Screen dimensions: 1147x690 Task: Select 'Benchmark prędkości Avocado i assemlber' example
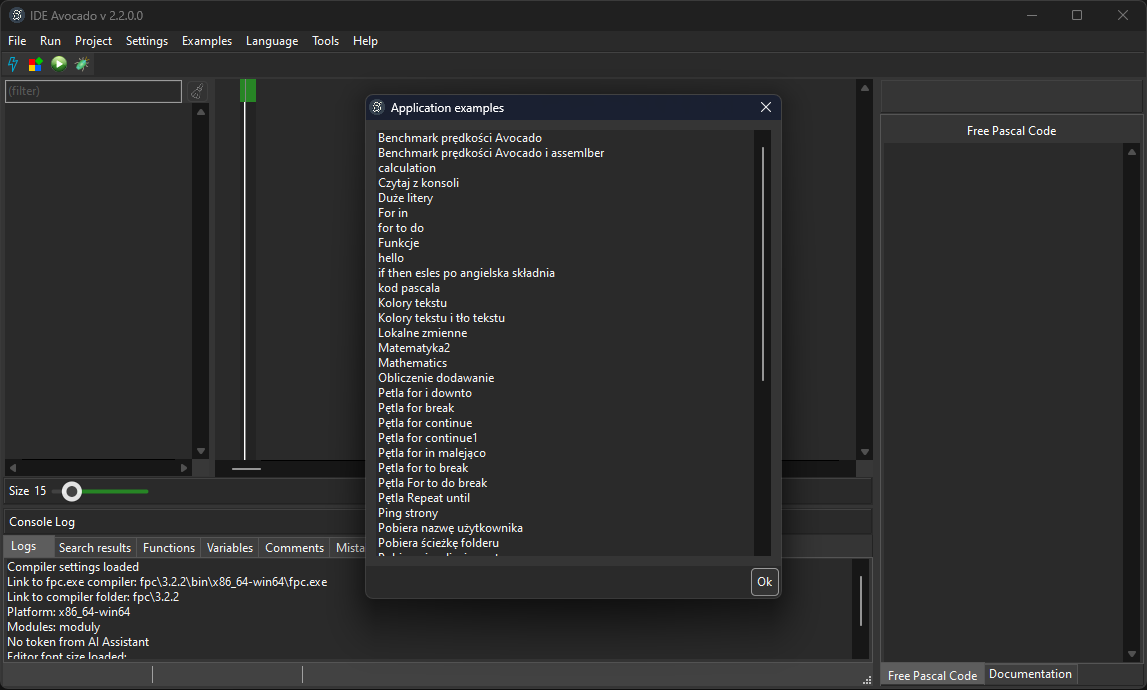coord(491,153)
